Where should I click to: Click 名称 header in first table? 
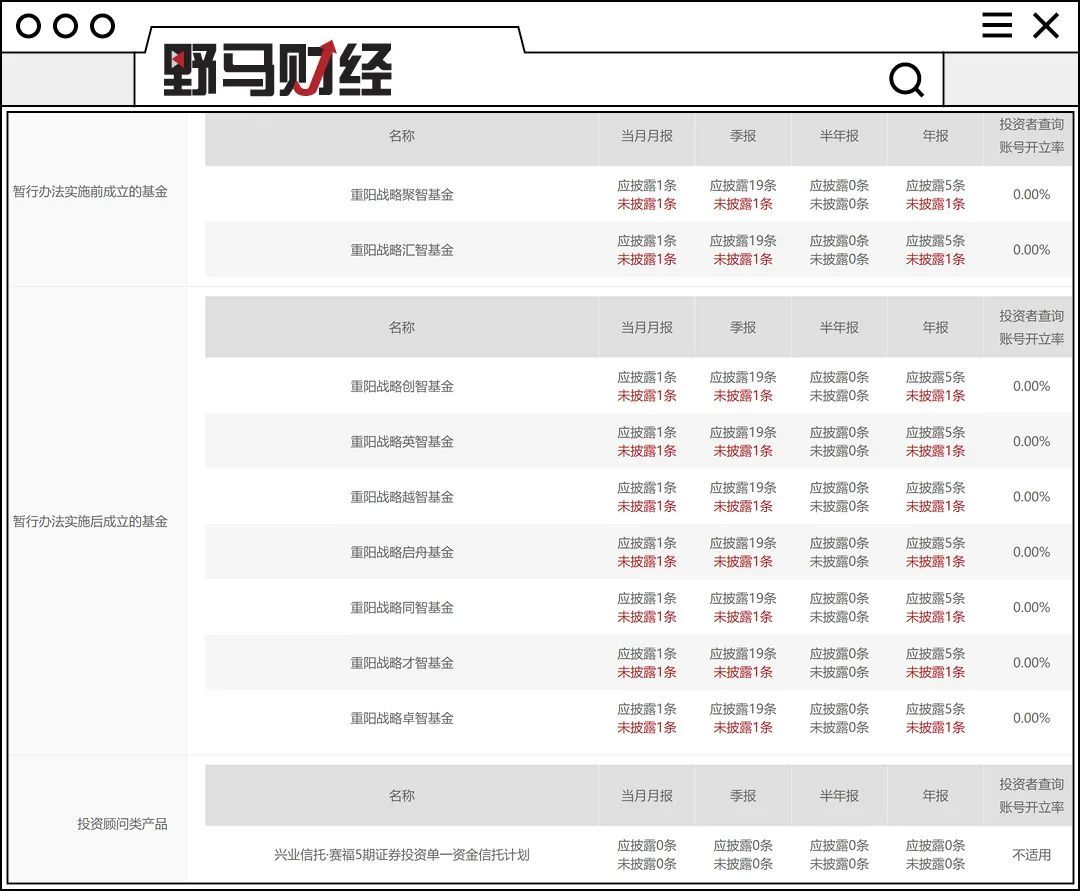tap(402, 136)
